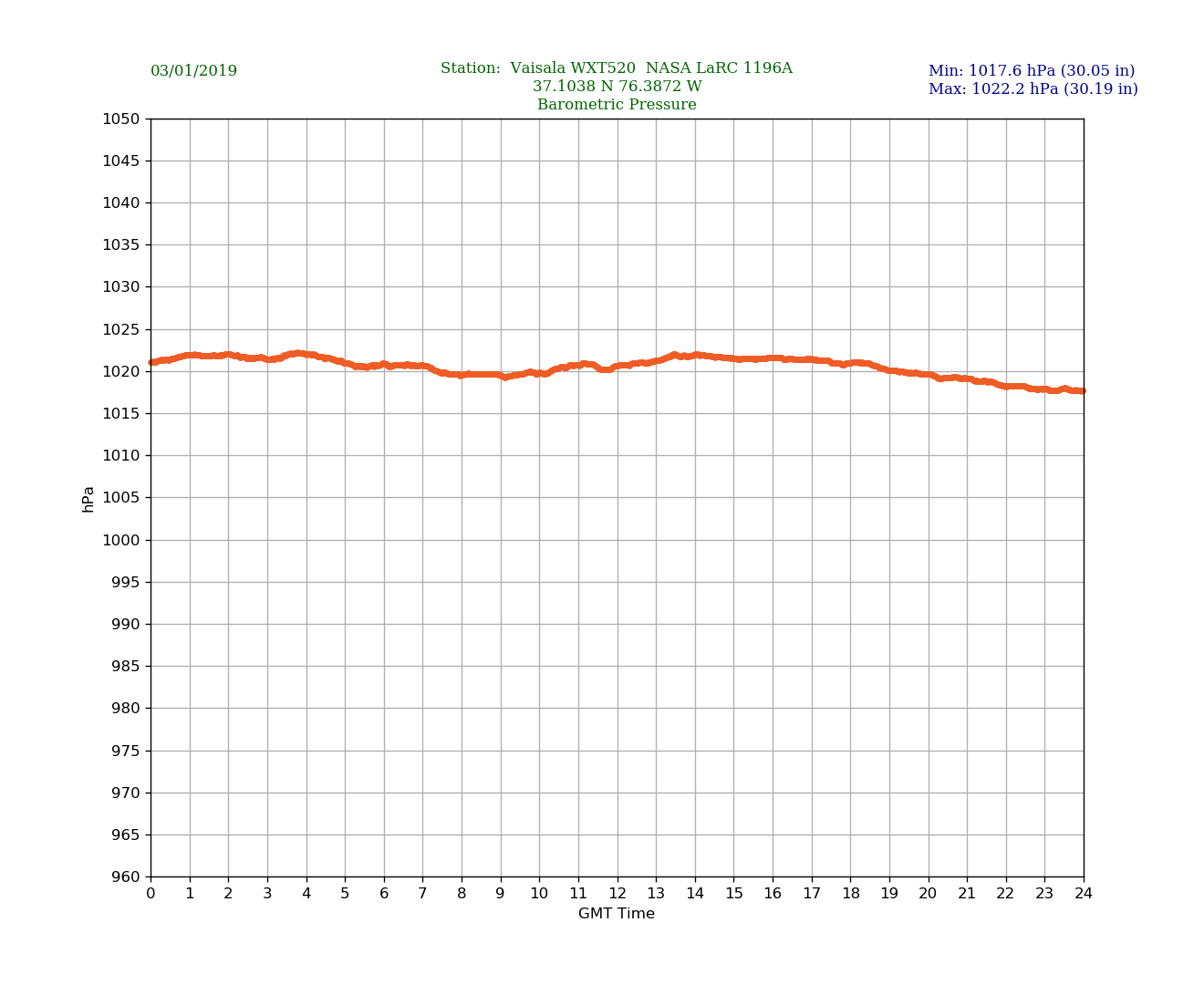Click the Station Vaisala WXT520 title line
Image resolution: width=1204 pixels, height=985 pixels.
click(616, 68)
